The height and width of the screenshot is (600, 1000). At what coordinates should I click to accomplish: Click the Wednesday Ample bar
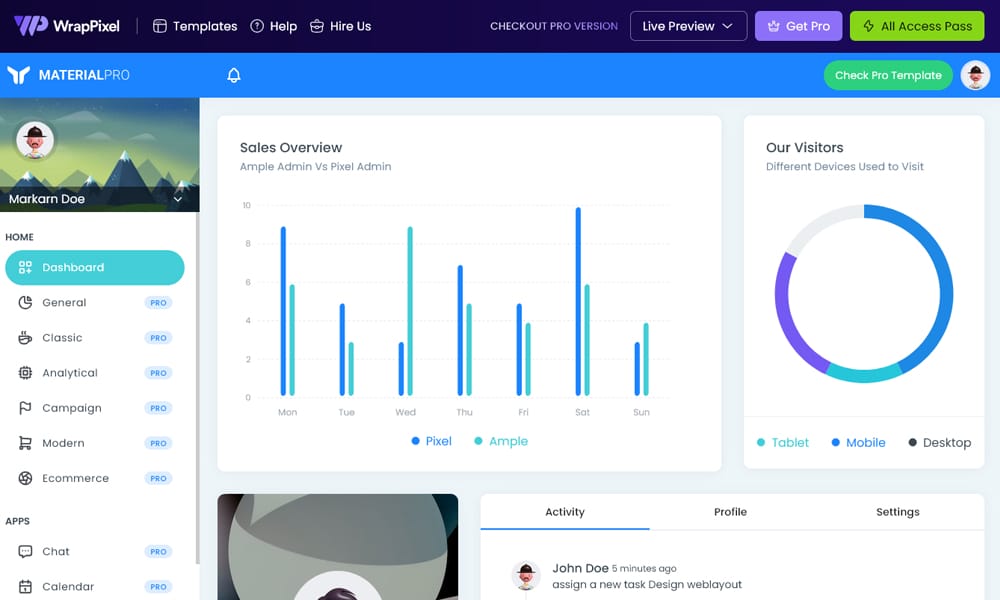coord(409,311)
